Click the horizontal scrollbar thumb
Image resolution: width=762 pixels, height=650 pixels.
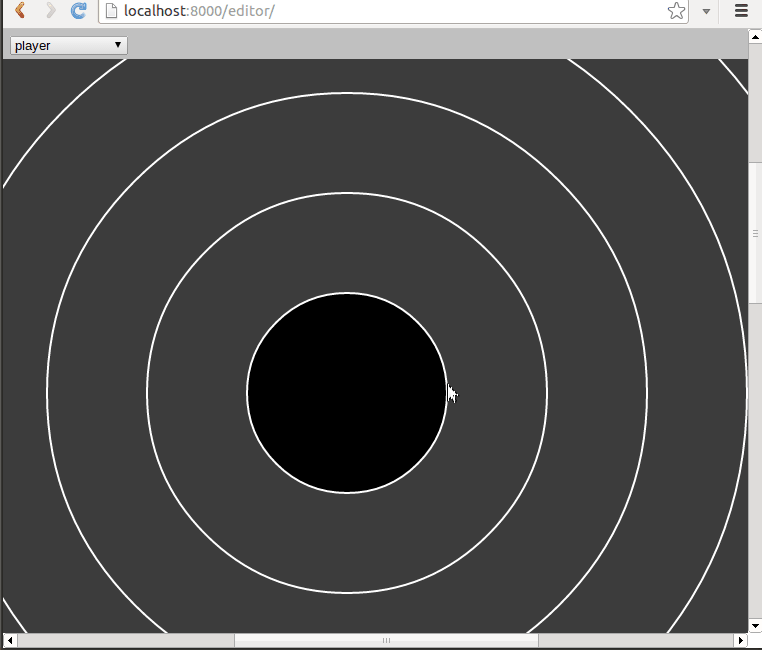pos(386,640)
